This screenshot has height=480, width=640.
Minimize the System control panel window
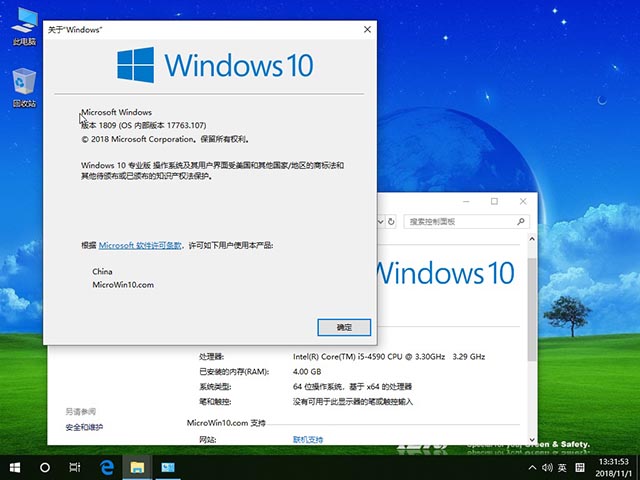pos(466,201)
